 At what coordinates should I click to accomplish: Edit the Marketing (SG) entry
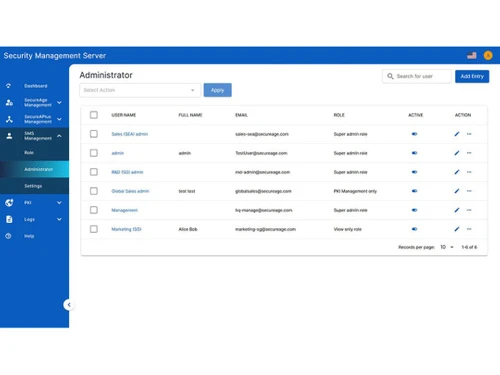click(457, 229)
